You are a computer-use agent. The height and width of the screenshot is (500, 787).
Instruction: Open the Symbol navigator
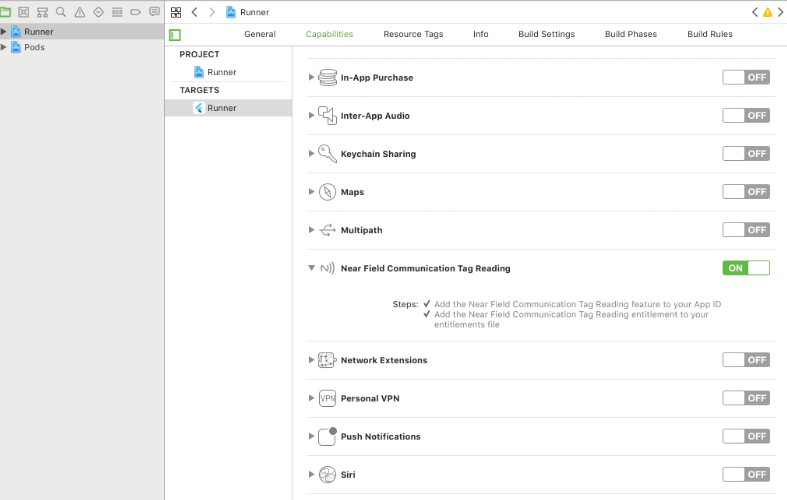point(43,12)
